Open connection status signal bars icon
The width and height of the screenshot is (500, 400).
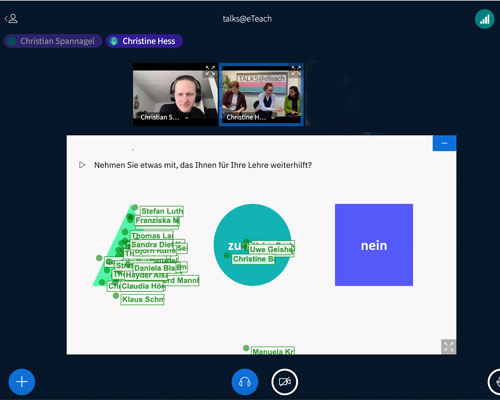tap(485, 19)
